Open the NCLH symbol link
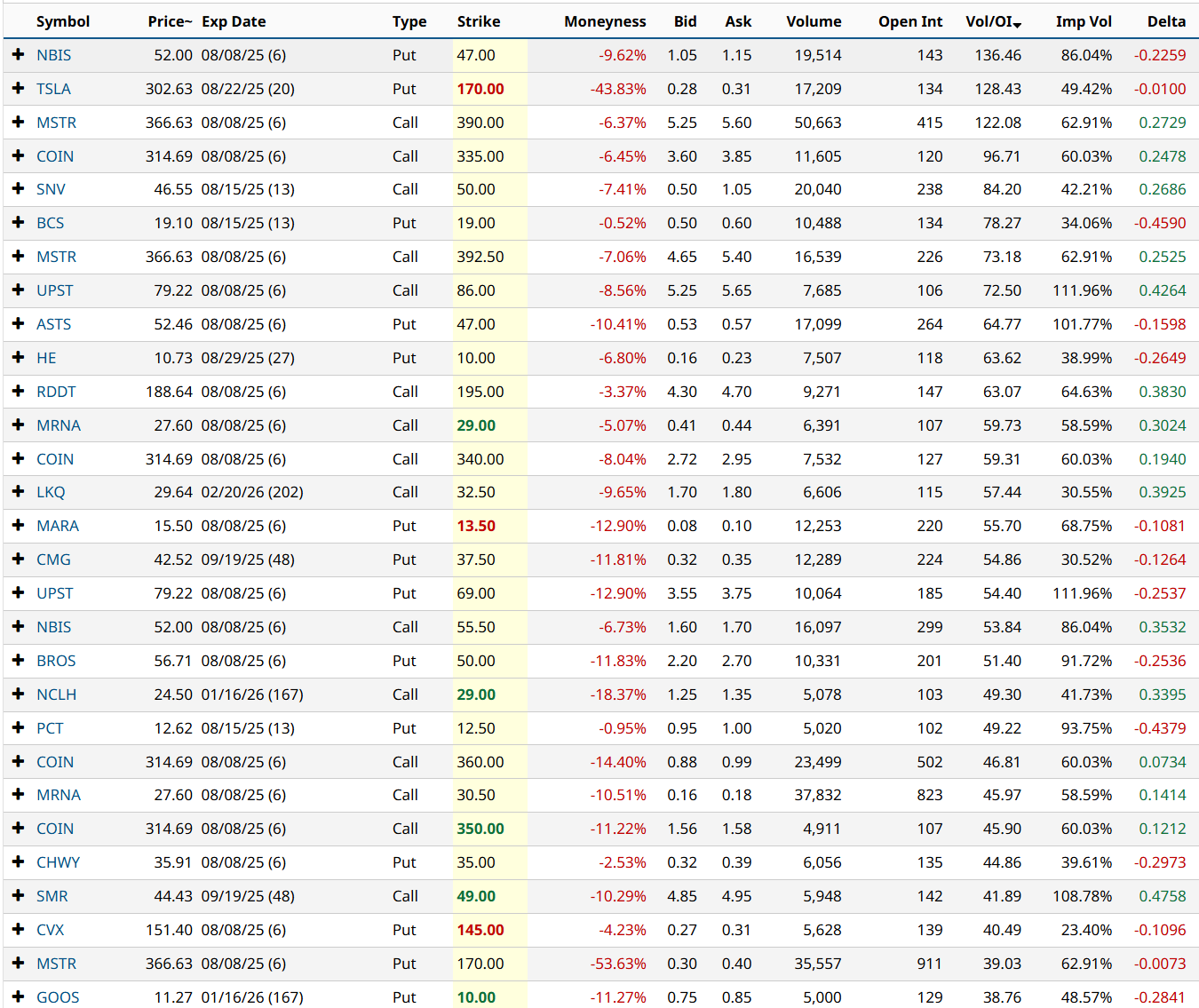This screenshot has width=1199, height=1008. click(x=56, y=694)
